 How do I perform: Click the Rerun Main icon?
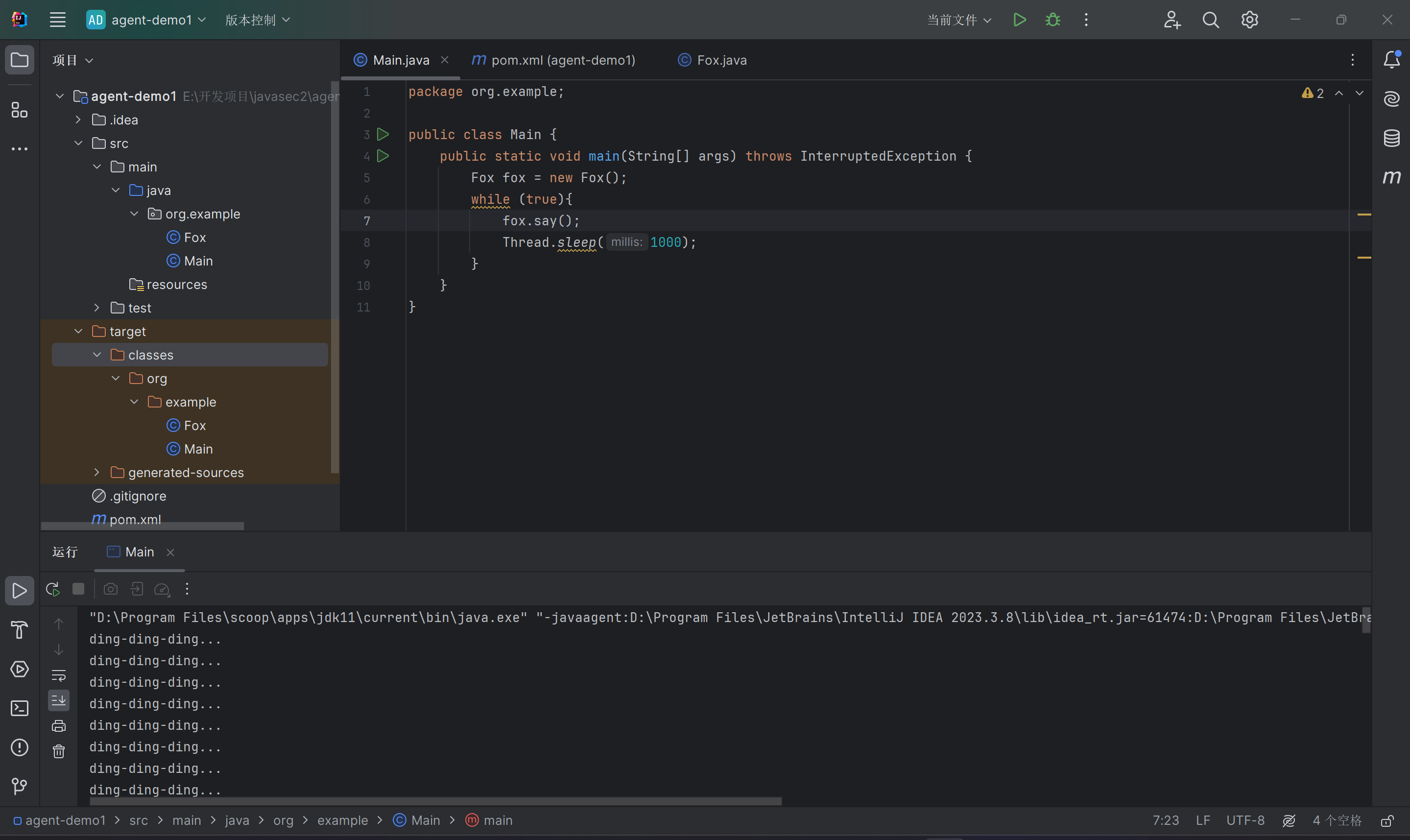click(x=52, y=589)
